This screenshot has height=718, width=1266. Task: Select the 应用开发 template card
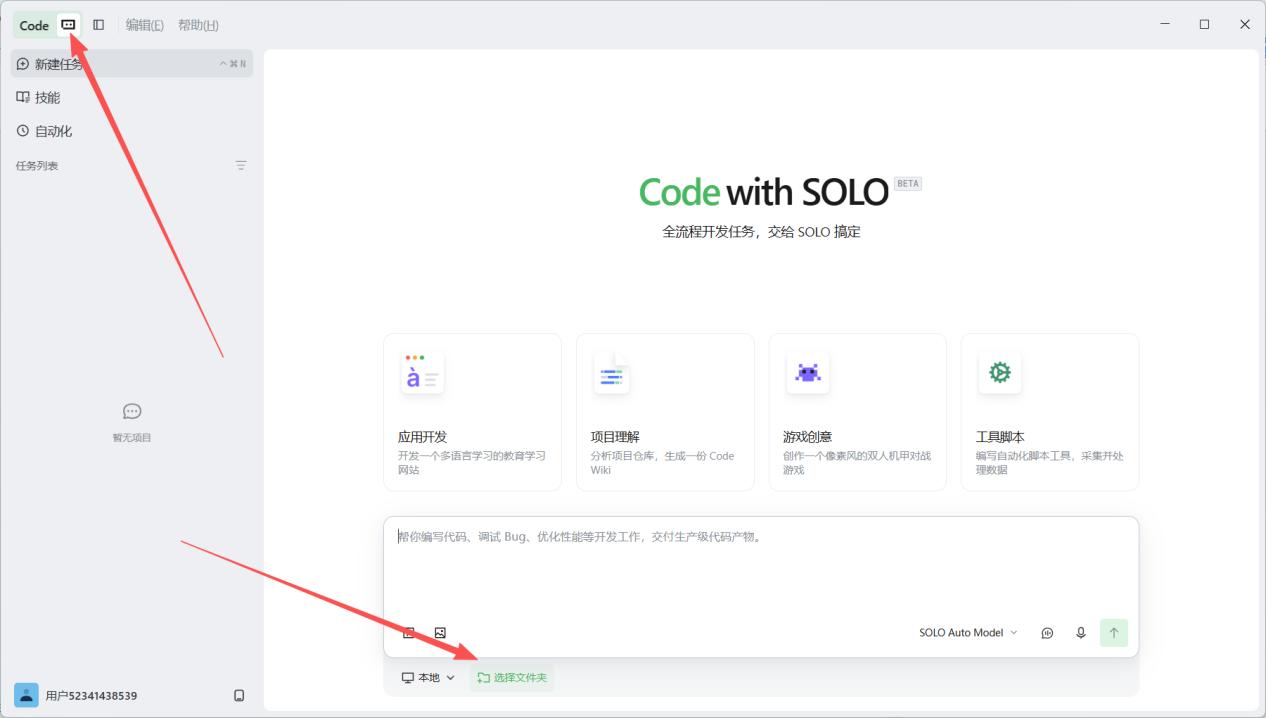pyautogui.click(x=472, y=412)
